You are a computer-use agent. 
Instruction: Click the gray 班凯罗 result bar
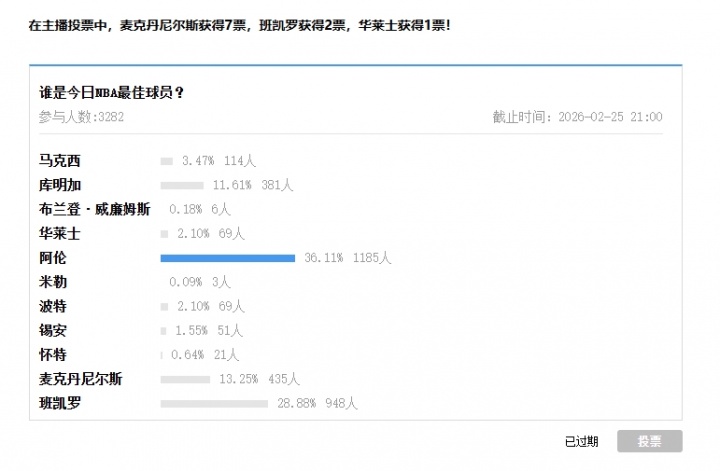[214, 404]
